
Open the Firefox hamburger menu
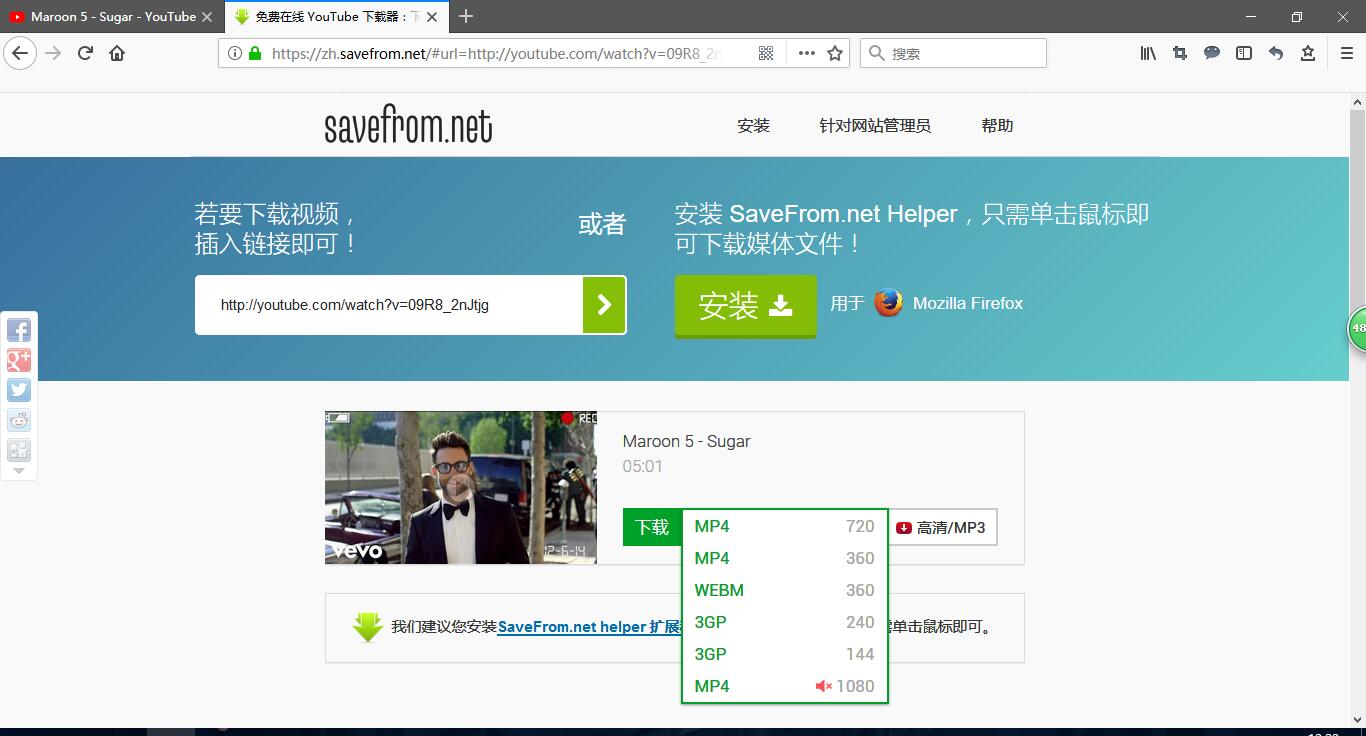[x=1347, y=53]
